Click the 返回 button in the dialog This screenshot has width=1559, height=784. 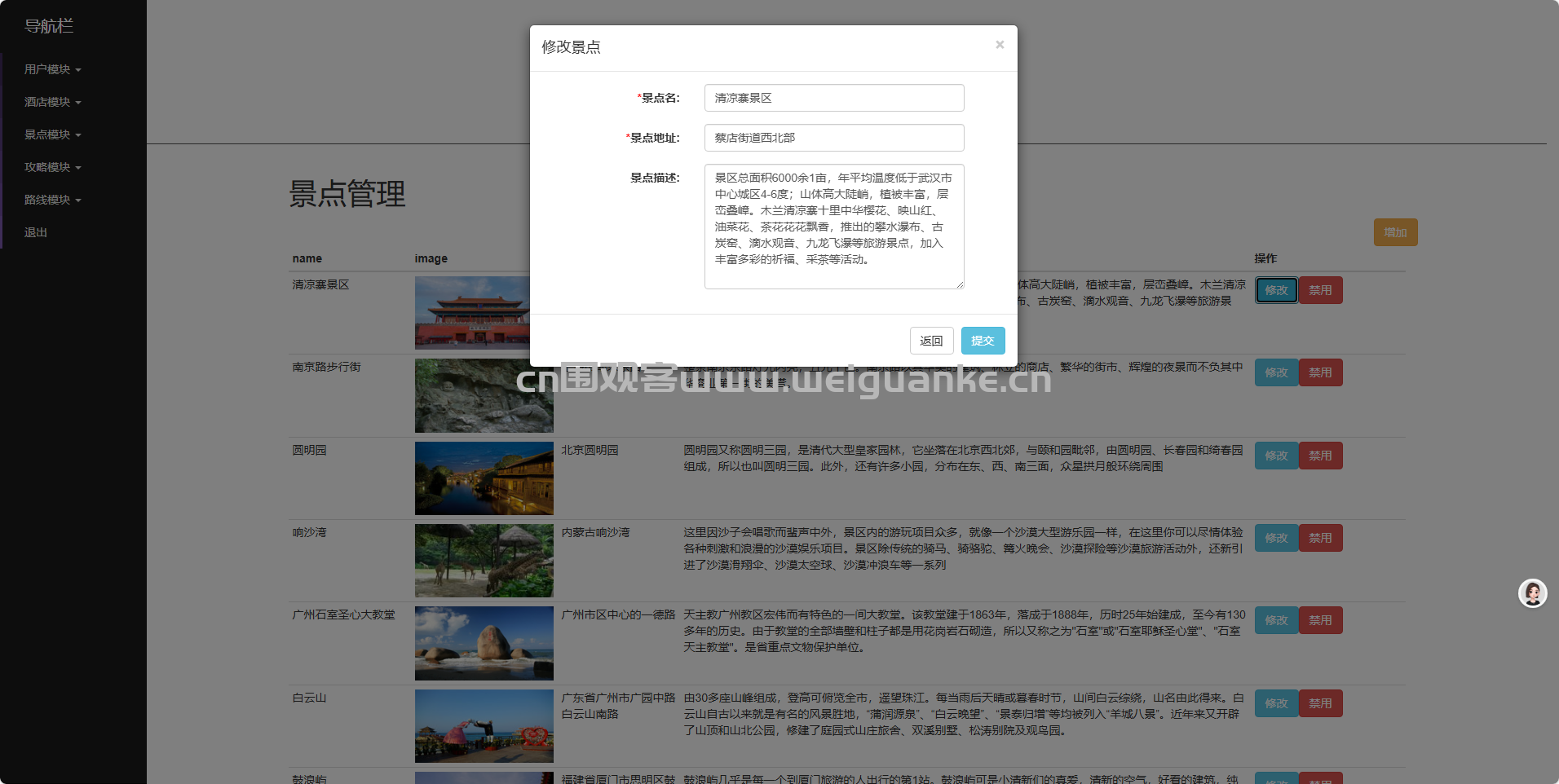click(931, 341)
